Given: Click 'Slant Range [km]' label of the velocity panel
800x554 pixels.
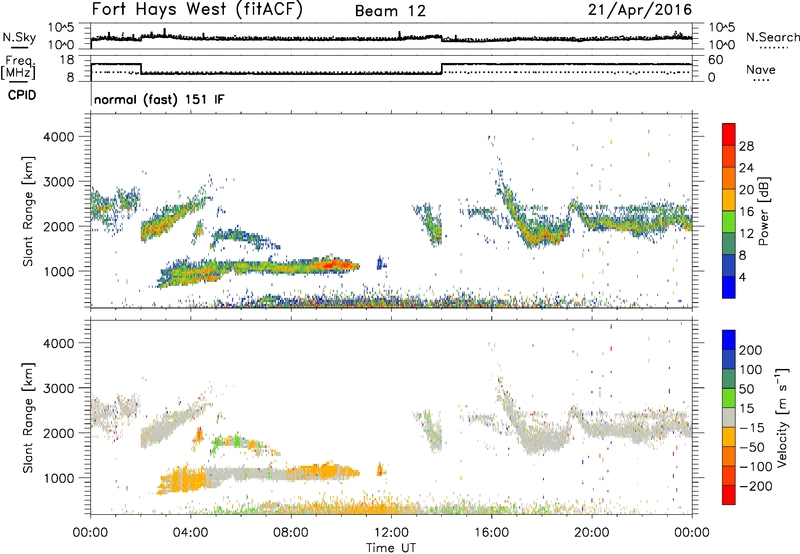Looking at the screenshot, I should tap(28, 418).
